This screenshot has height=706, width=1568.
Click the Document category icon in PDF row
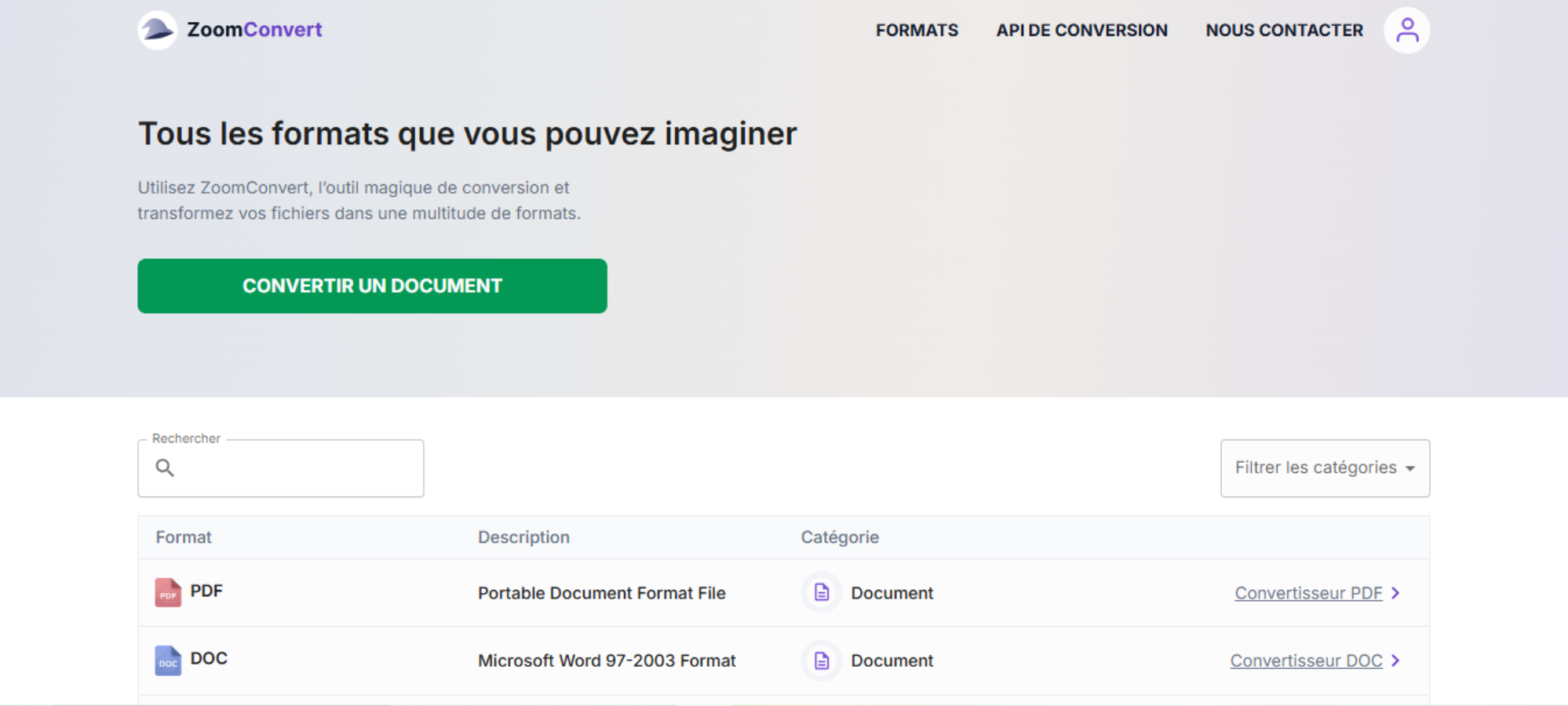pyautogui.click(x=822, y=592)
